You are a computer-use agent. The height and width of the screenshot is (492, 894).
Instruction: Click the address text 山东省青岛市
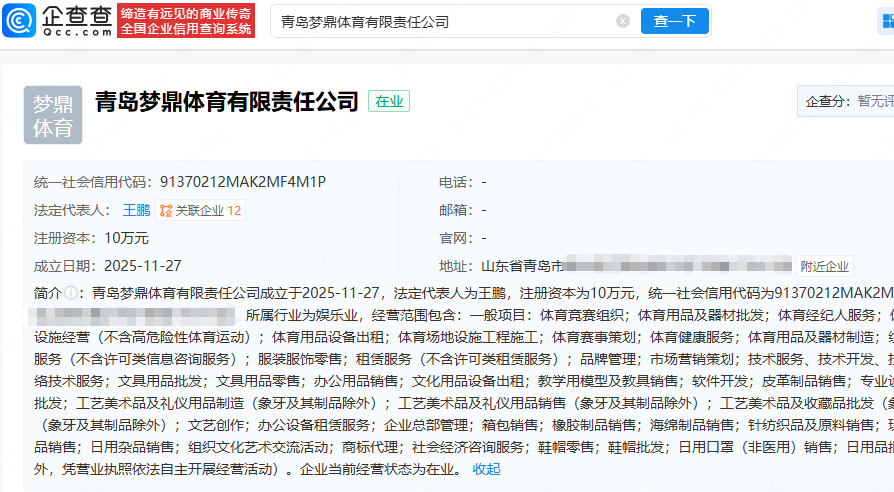[518, 266]
